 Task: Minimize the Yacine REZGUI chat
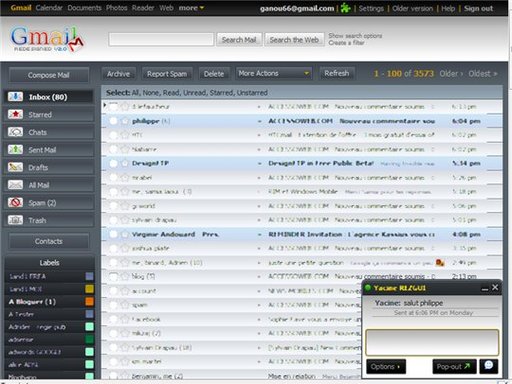pos(485,288)
